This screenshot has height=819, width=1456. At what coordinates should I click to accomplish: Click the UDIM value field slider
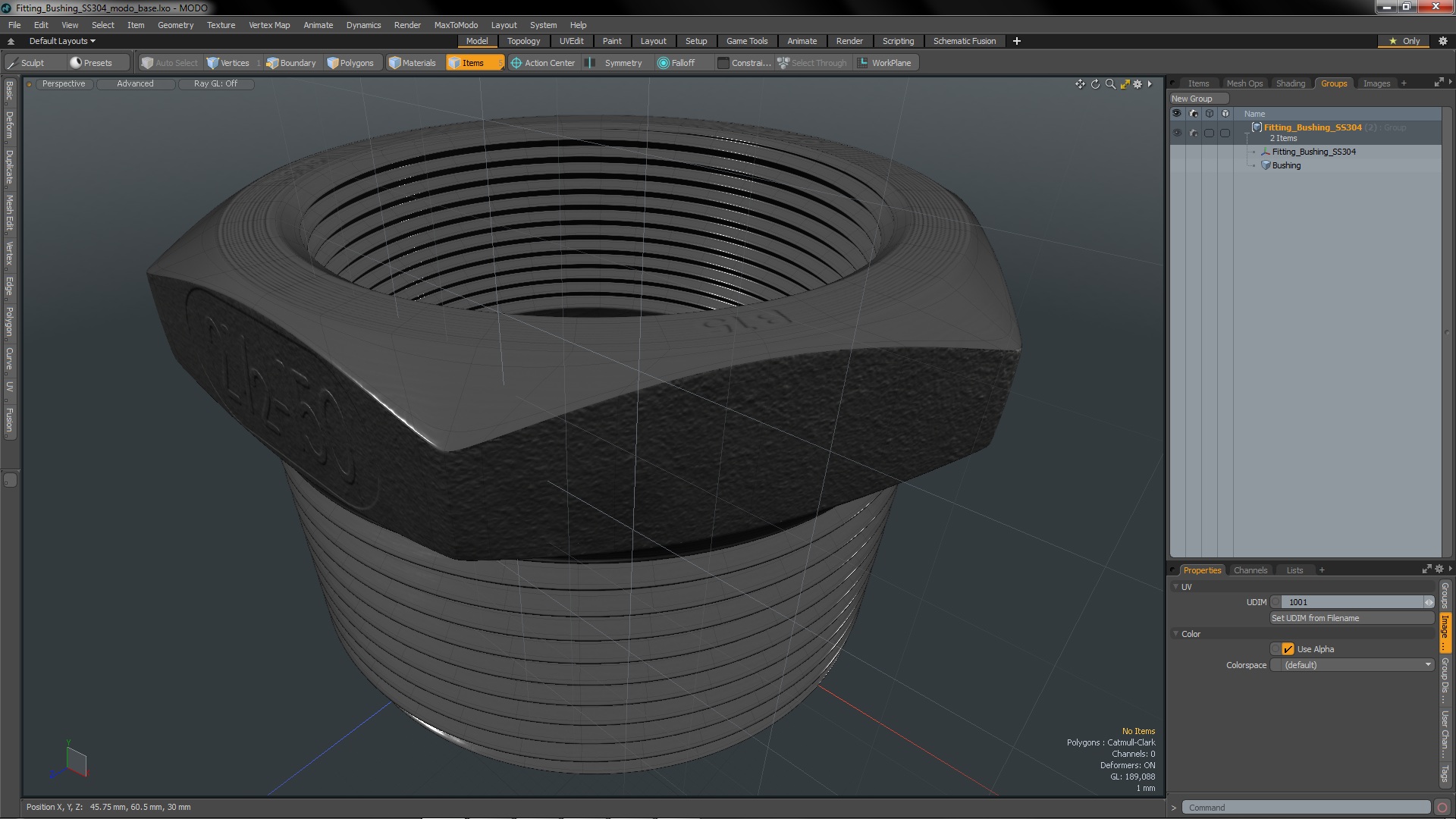pos(1353,602)
